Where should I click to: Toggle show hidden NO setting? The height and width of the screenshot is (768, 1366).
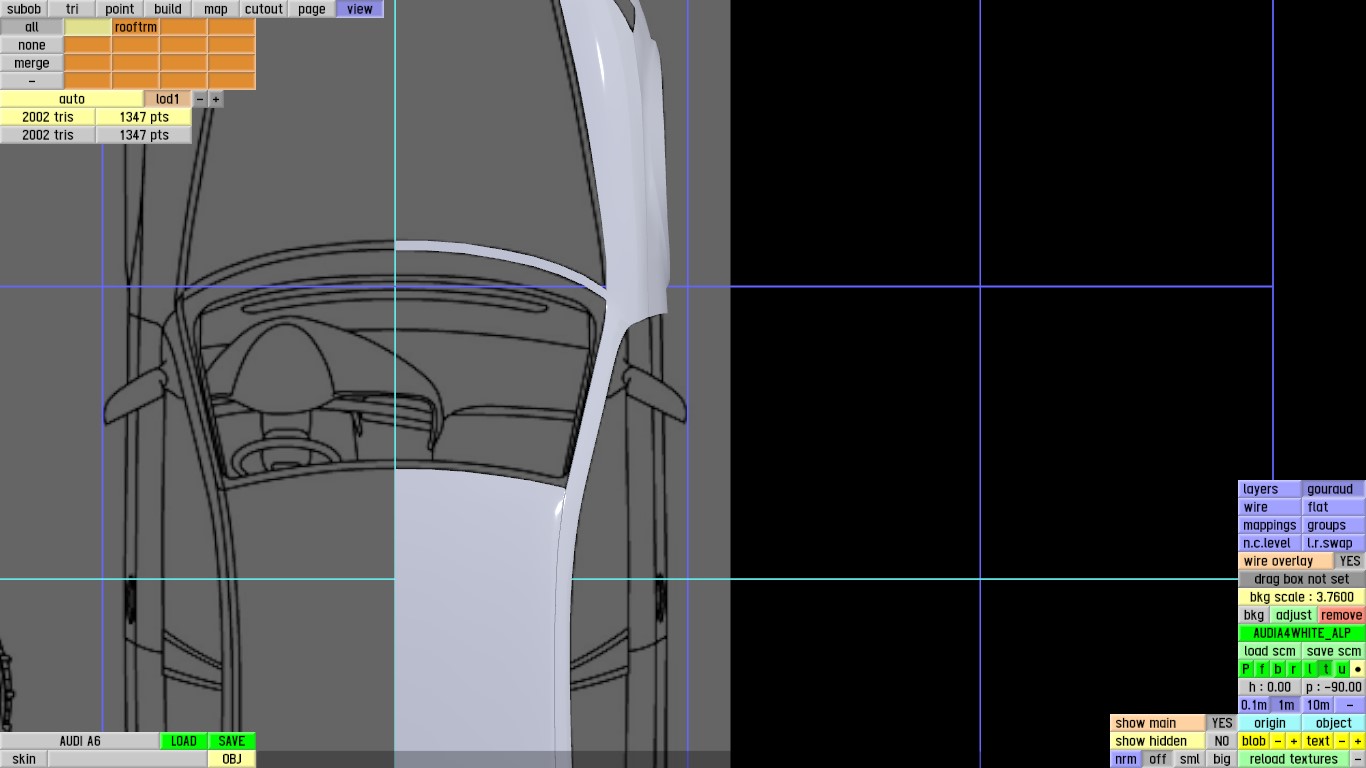point(1222,741)
